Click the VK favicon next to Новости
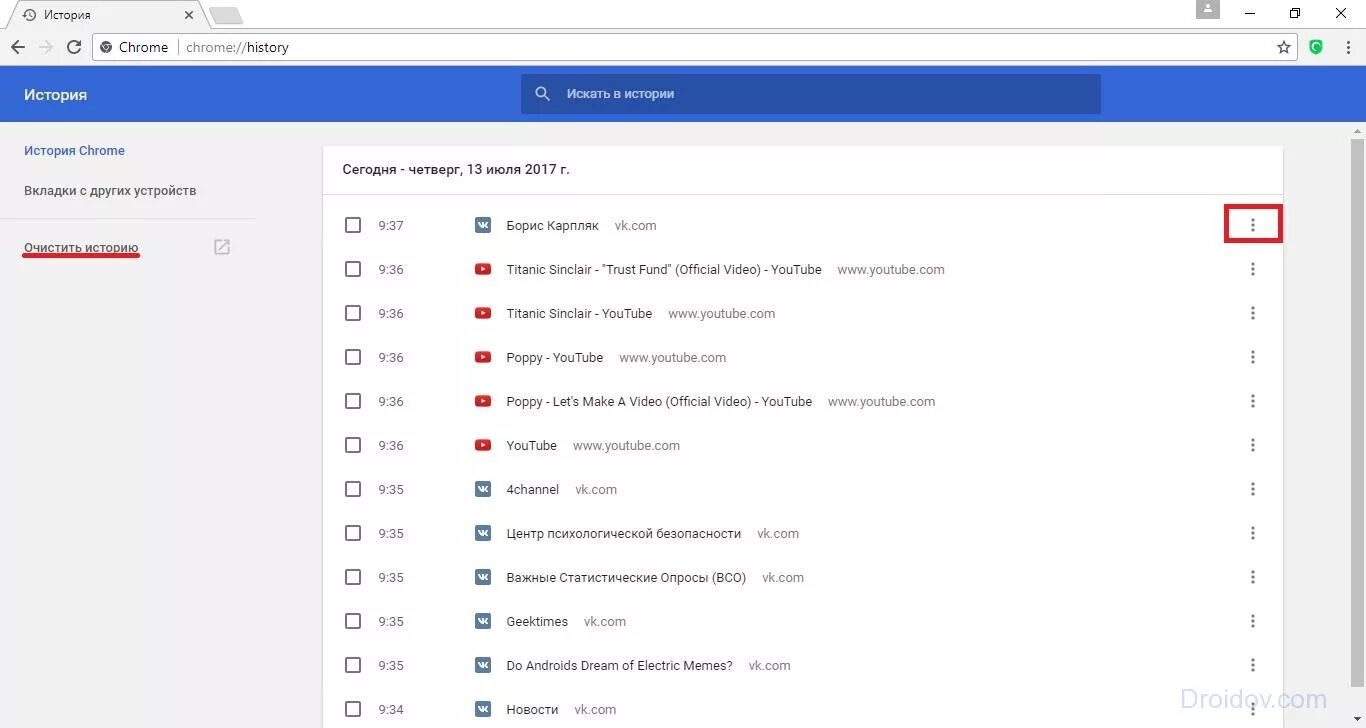Screen dimensions: 1366x728 coord(483,709)
